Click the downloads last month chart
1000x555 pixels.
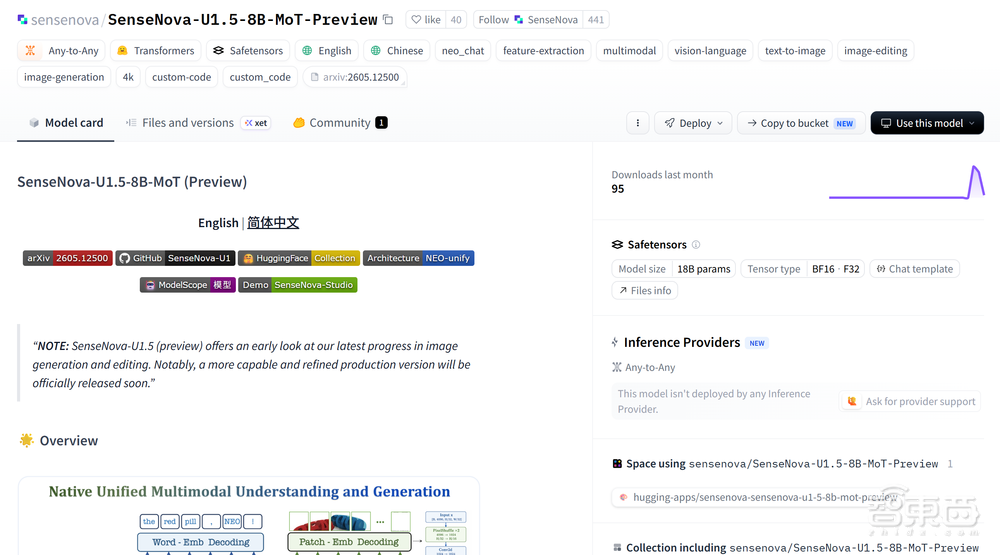pos(906,182)
